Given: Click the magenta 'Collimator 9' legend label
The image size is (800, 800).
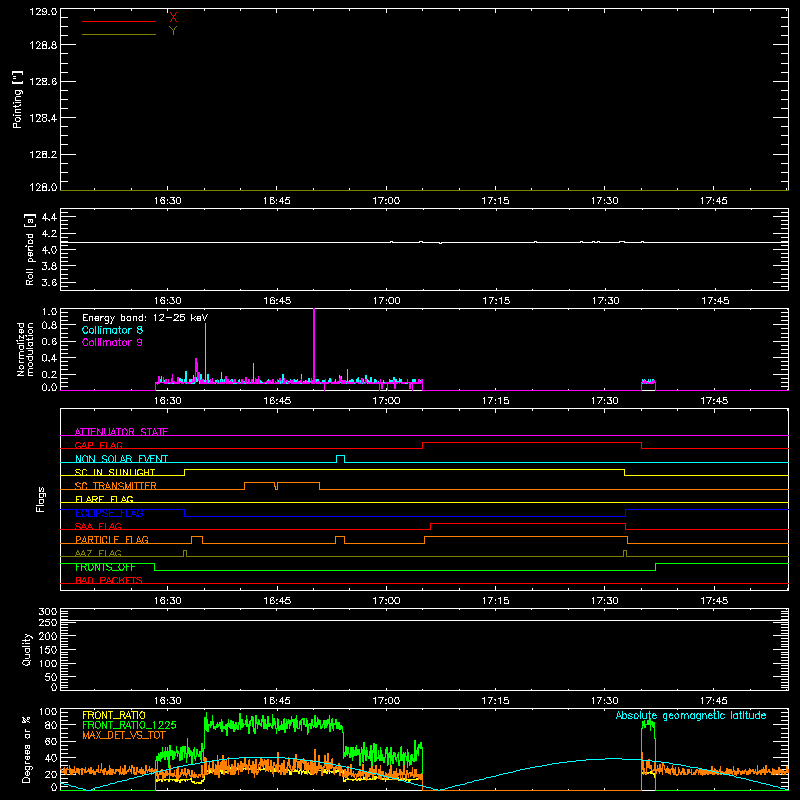Looking at the screenshot, I should tap(112, 342).
